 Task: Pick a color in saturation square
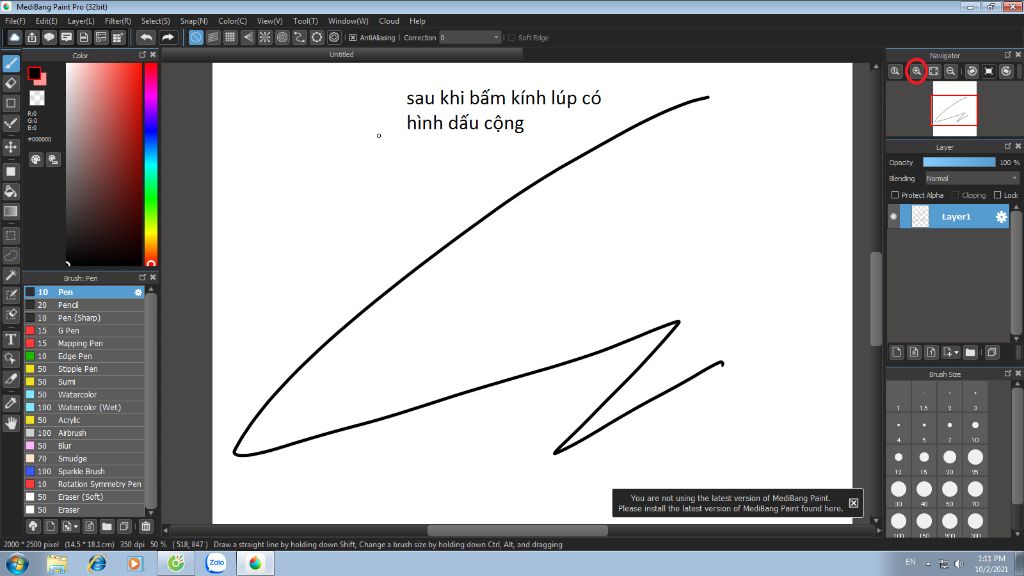pyautogui.click(x=104, y=164)
